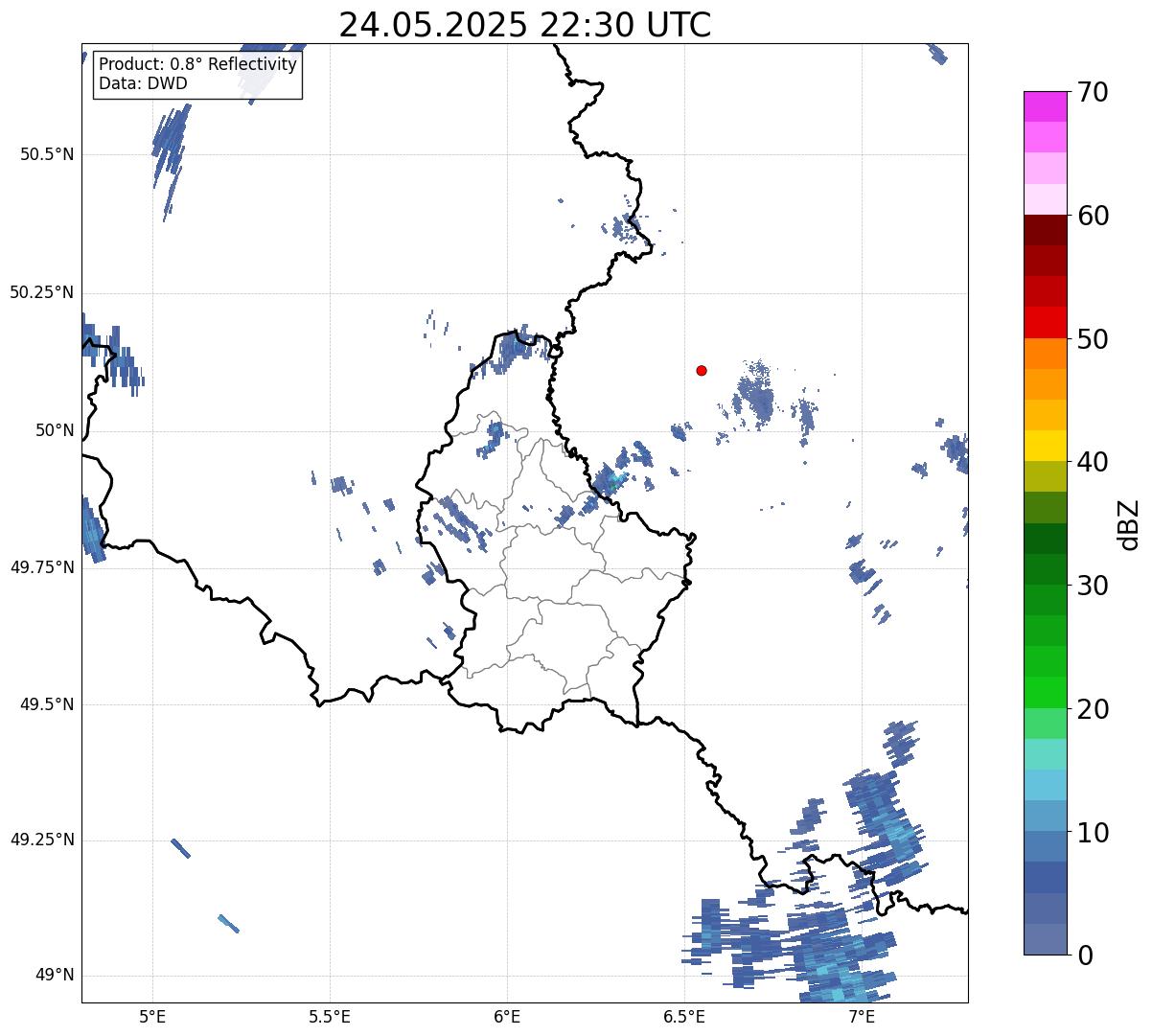Viewport: 1152px width, 1036px height.
Task: Click the olive colorbar segment below 40
Action: pos(1046,477)
